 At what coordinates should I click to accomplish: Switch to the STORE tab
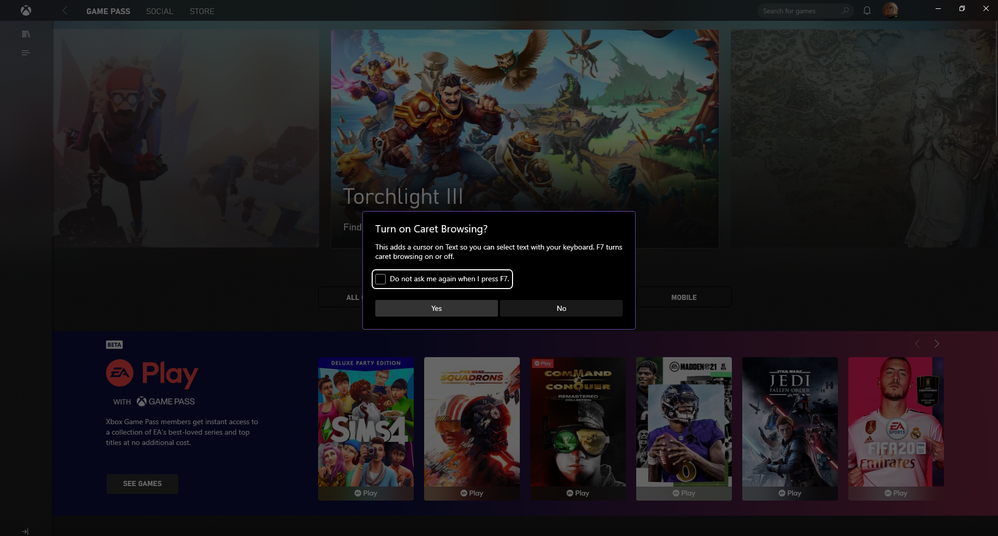202,11
